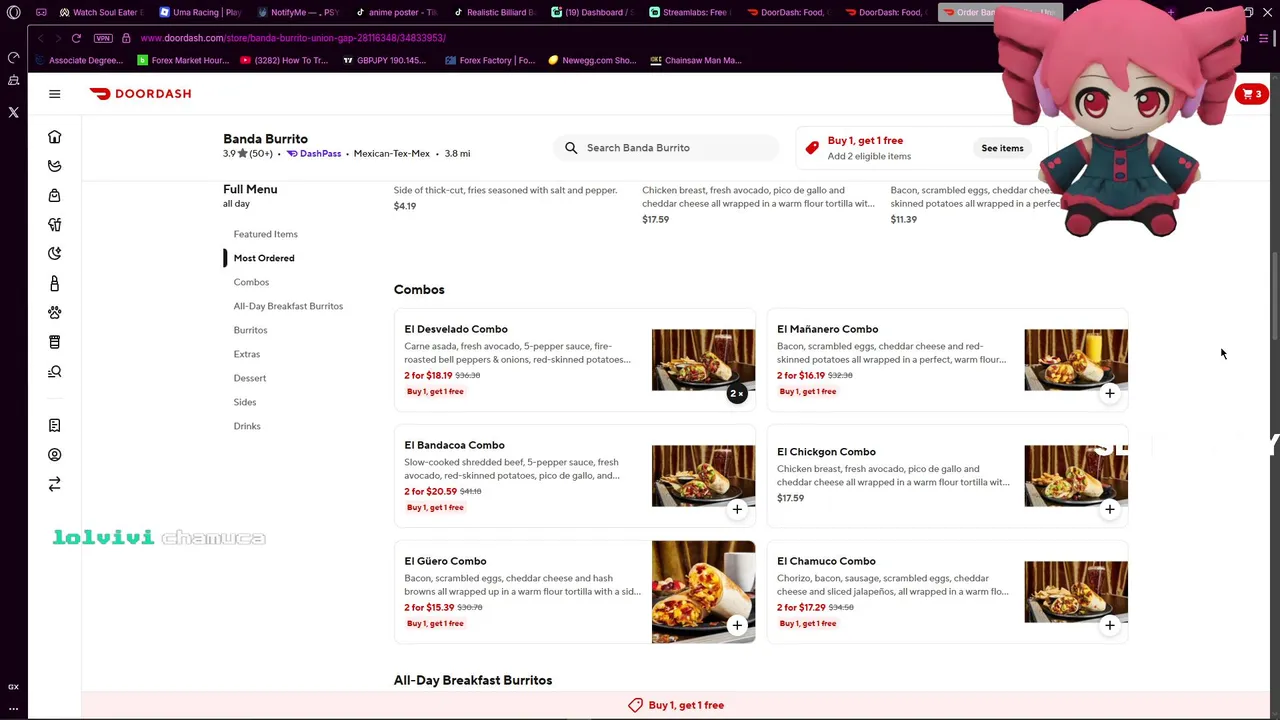The height and width of the screenshot is (720, 1280).
Task: Click the DoorDash logo
Action: click(140, 94)
